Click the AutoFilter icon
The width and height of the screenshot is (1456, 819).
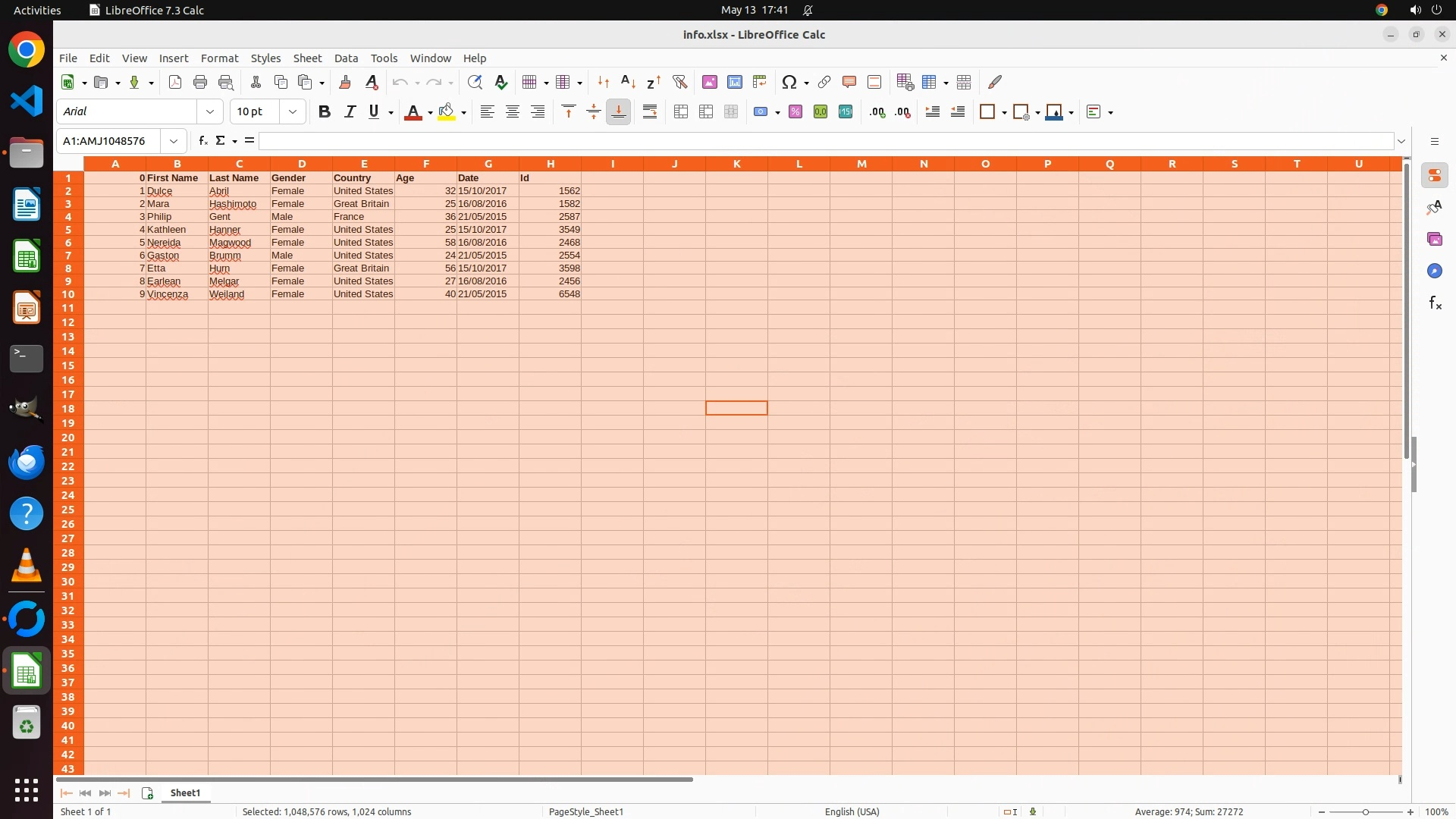[x=679, y=82]
